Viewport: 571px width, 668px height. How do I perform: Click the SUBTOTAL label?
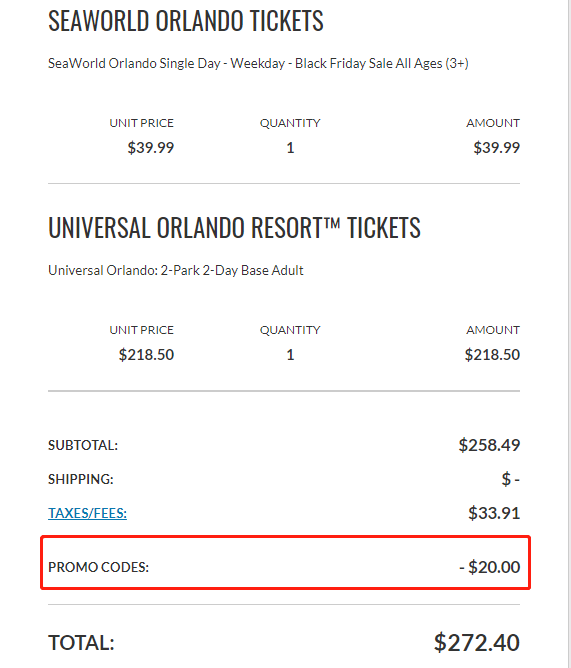(83, 445)
